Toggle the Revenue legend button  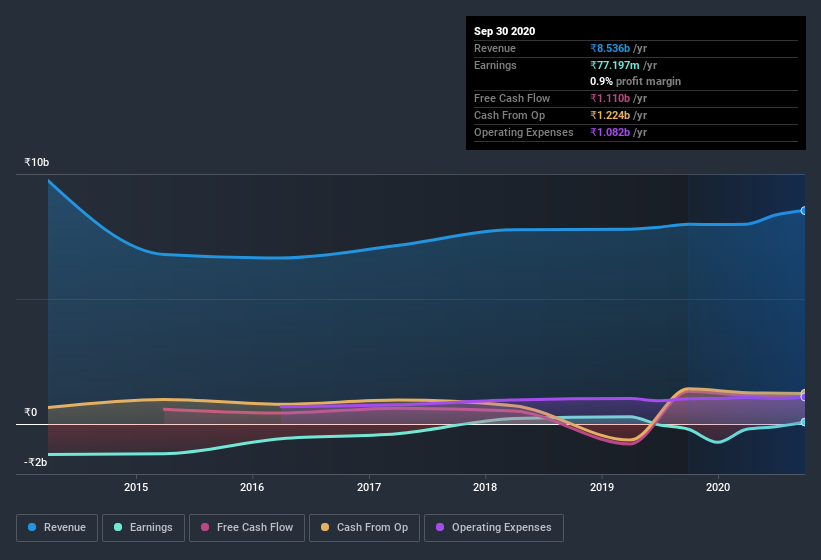tap(57, 528)
